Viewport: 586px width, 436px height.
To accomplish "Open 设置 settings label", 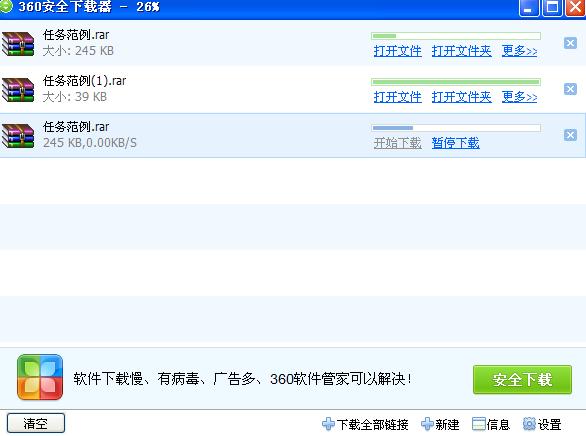I will (x=549, y=424).
